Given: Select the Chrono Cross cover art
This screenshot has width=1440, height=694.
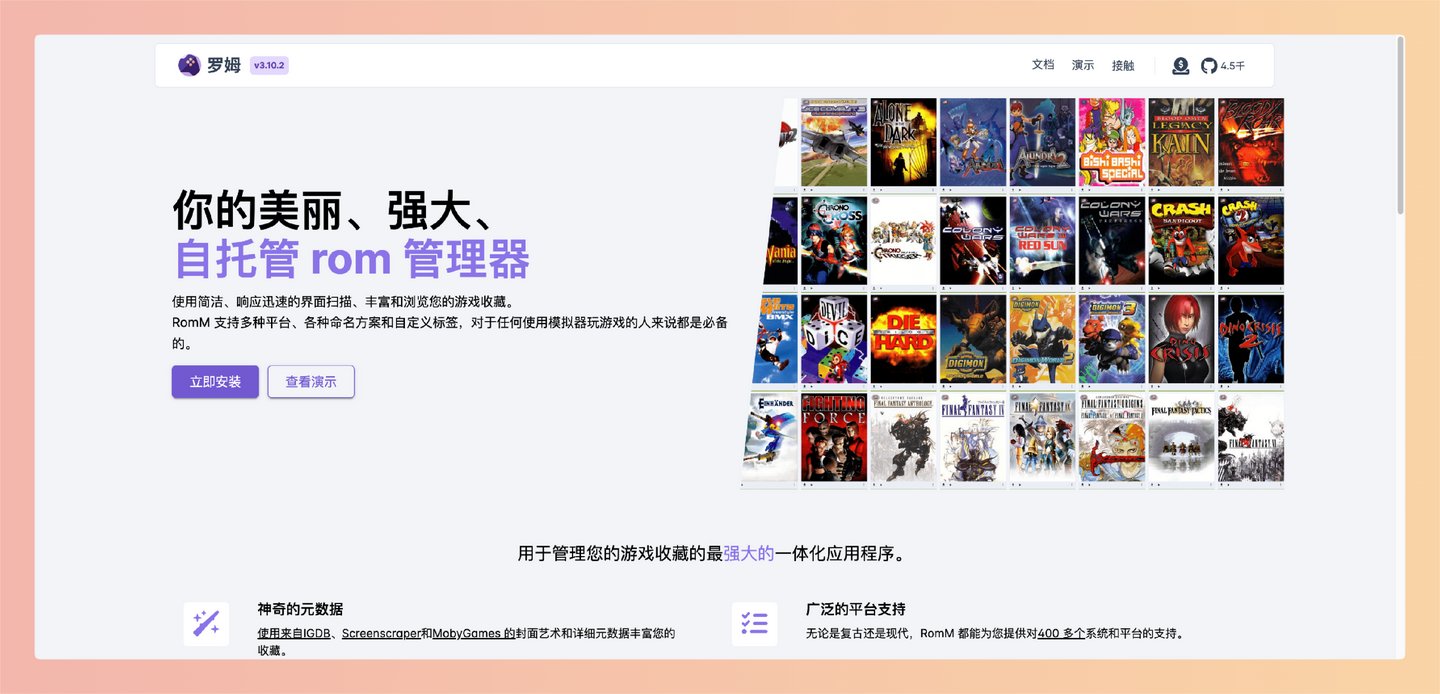Looking at the screenshot, I should [x=833, y=240].
